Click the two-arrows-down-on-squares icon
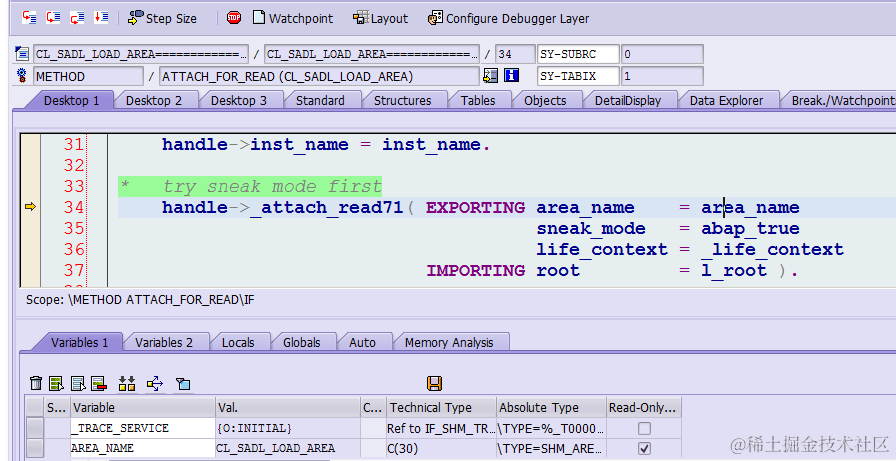The image size is (896, 461). (x=127, y=383)
